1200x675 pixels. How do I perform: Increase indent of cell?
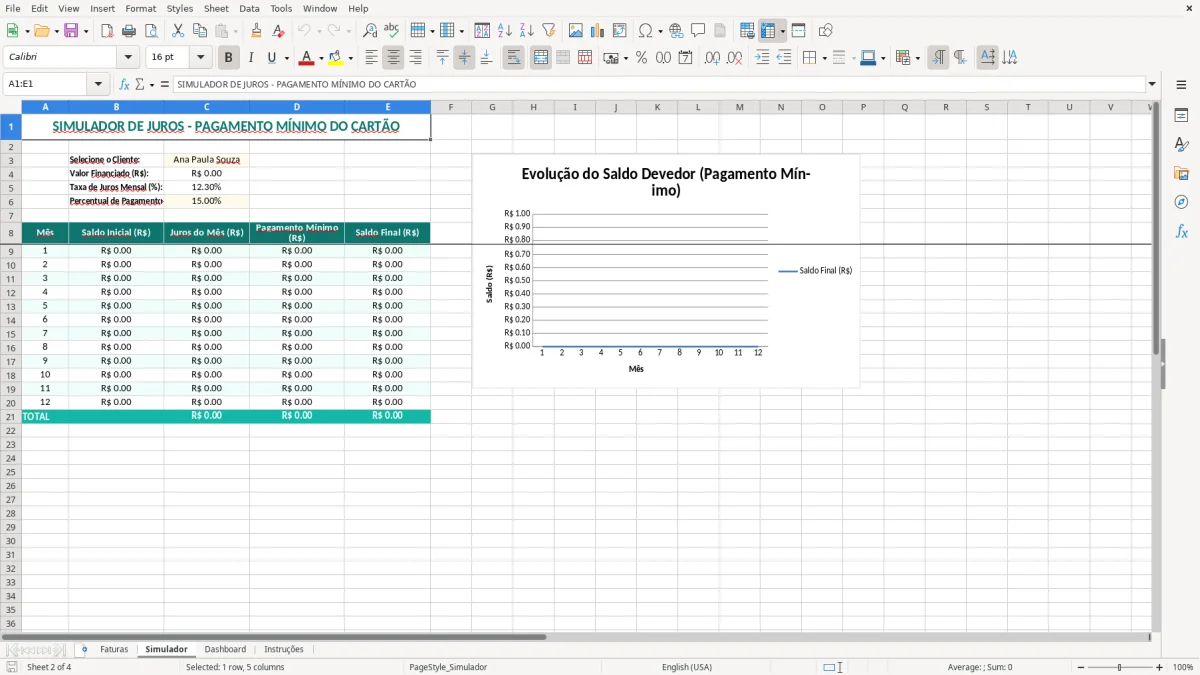762,58
